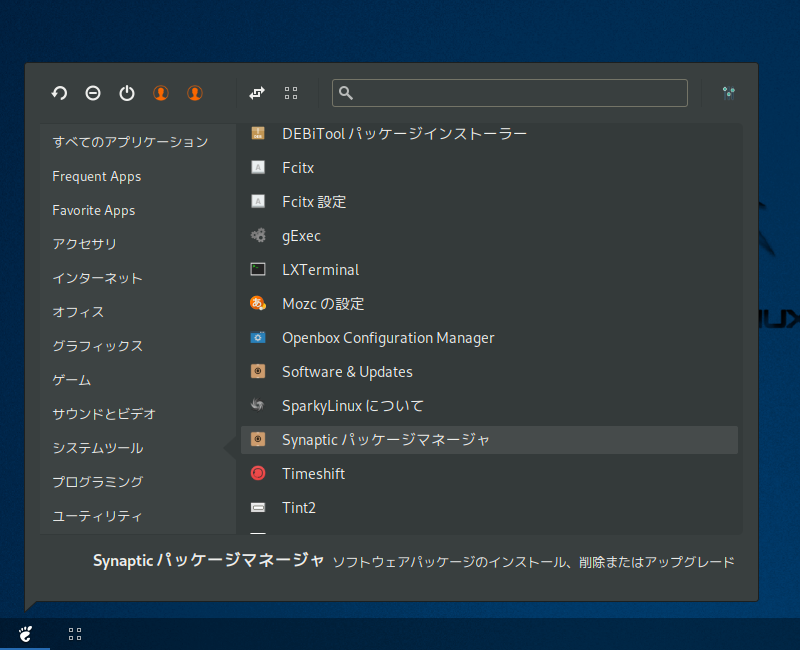Click the swap arrows icon in menu header
Image resolution: width=800 pixels, height=650 pixels.
[x=257, y=93]
